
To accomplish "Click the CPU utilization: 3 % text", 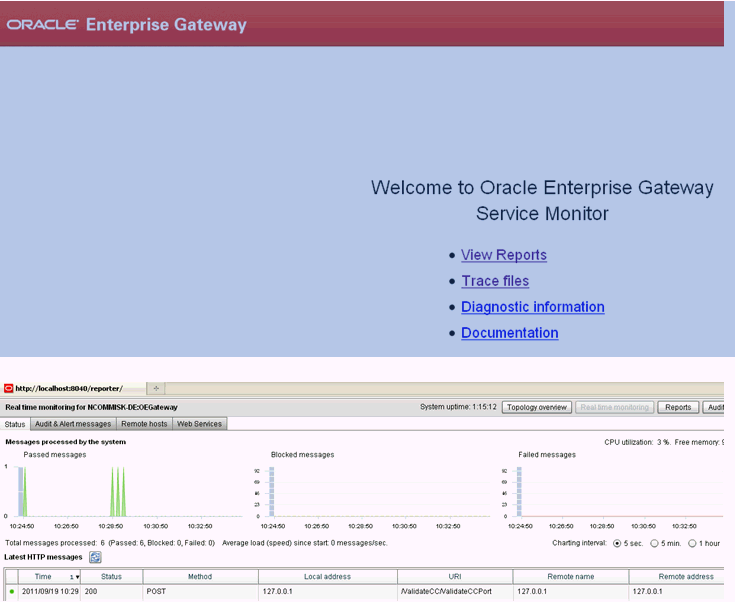I will pyautogui.click(x=637, y=442).
